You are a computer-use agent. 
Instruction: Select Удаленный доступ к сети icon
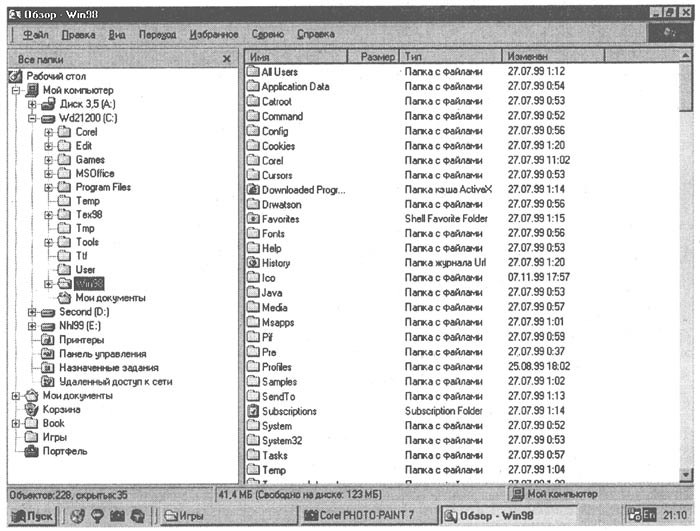coord(48,381)
